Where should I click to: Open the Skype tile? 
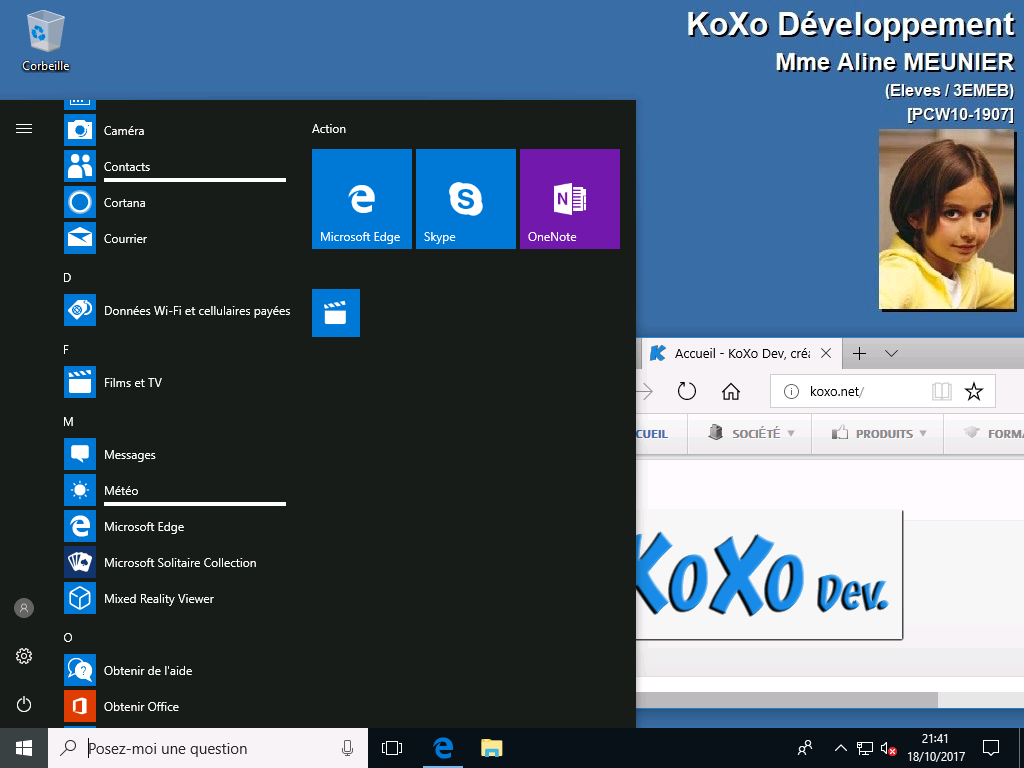[466, 199]
